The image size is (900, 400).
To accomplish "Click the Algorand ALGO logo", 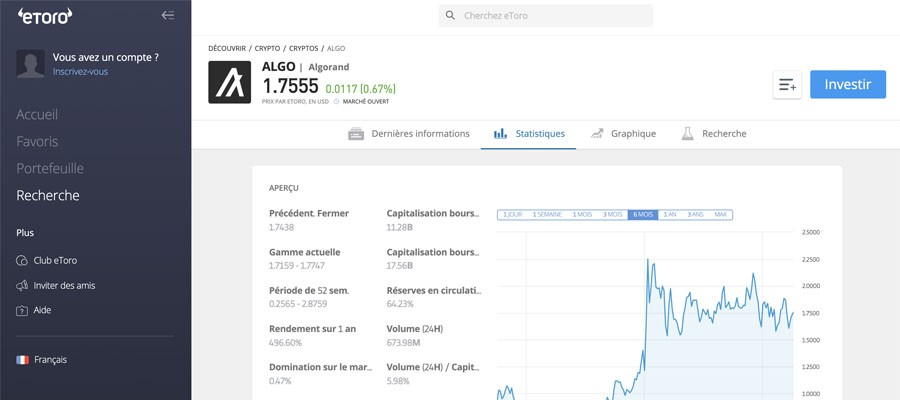I will (230, 82).
